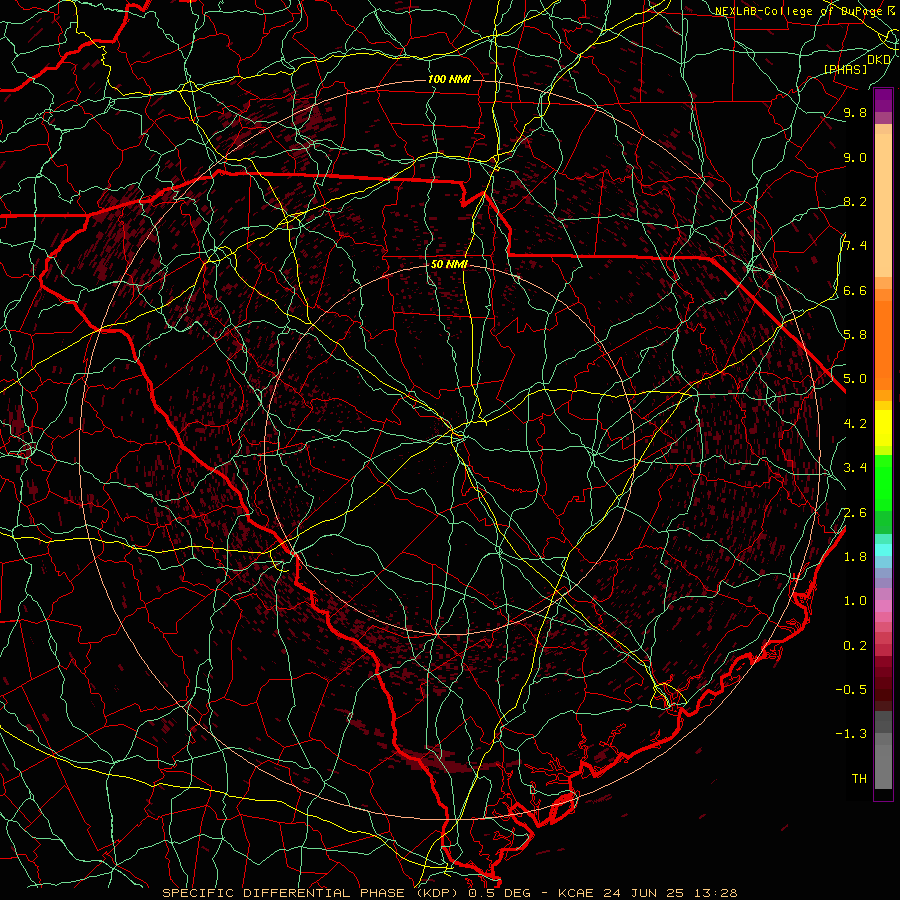Click the 2.6 value on the color scale

(855, 513)
